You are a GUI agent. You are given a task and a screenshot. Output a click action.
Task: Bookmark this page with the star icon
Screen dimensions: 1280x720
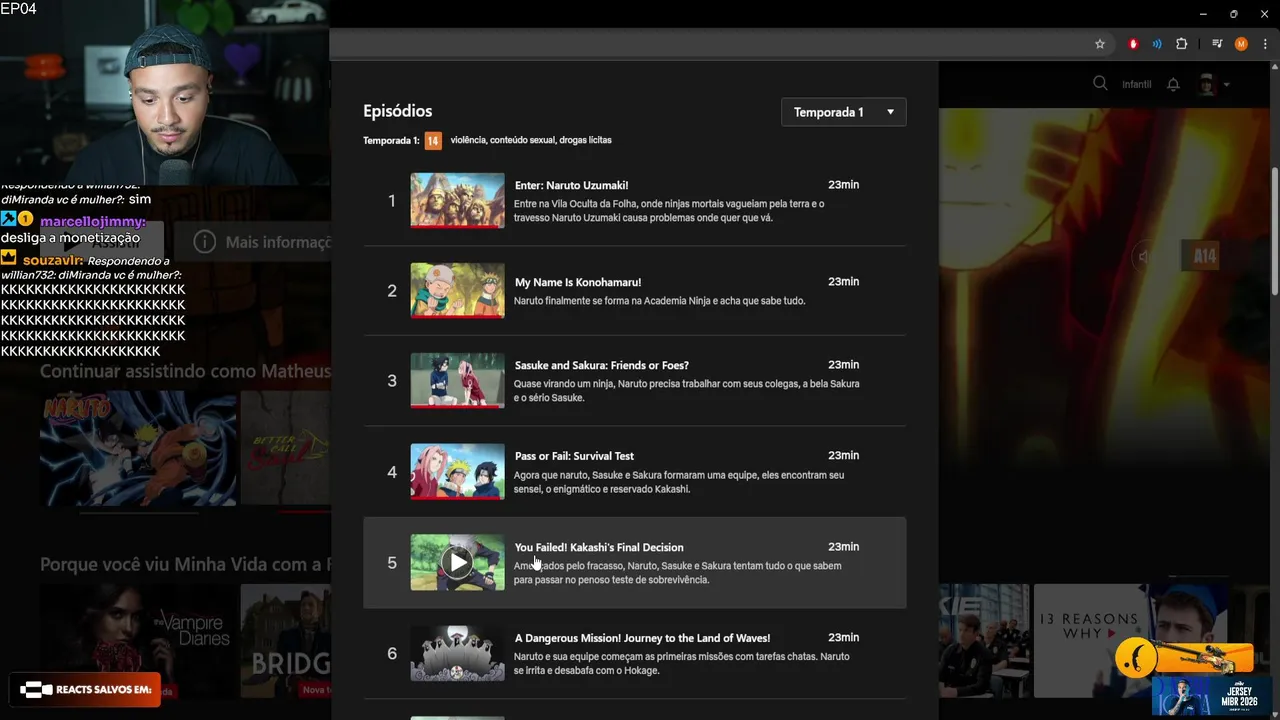point(1100,44)
